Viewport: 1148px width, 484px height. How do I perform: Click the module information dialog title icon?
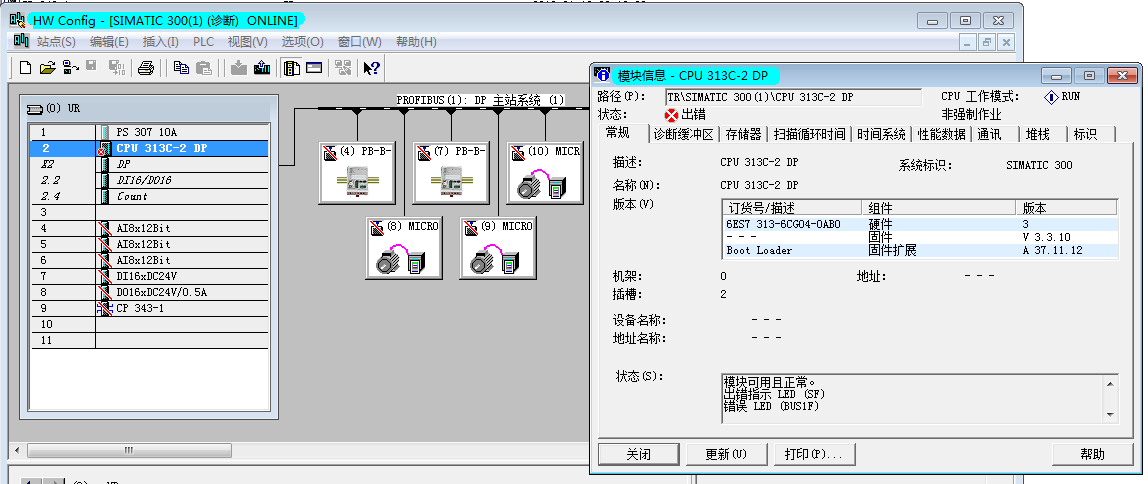point(603,75)
